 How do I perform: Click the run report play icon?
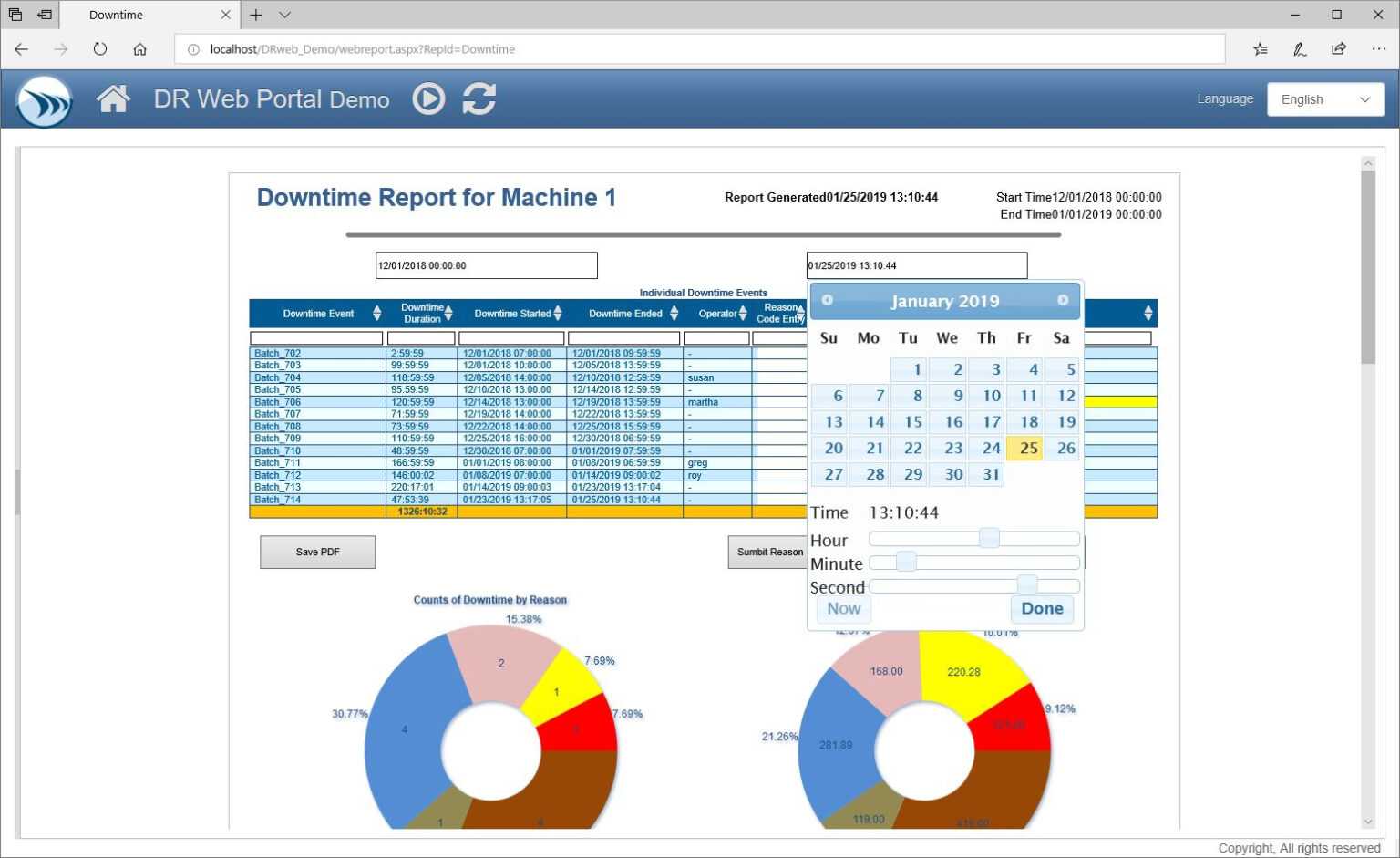pyautogui.click(x=428, y=98)
